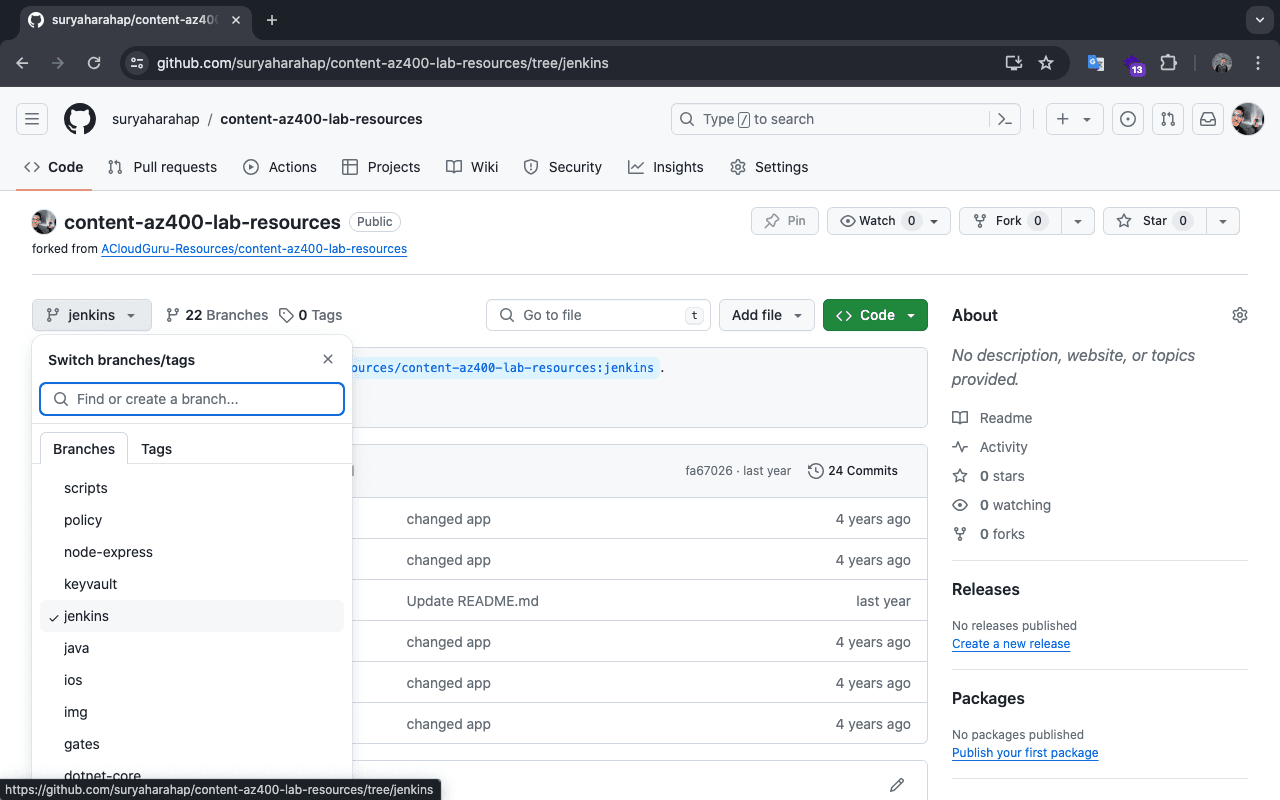
Task: Click the repository owner avatar beside title
Action: tap(44, 222)
